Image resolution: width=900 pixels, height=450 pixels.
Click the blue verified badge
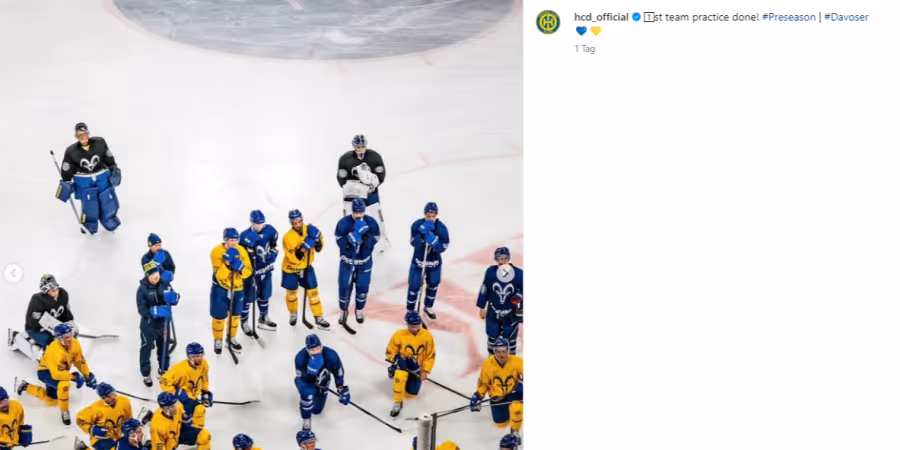pyautogui.click(x=636, y=17)
